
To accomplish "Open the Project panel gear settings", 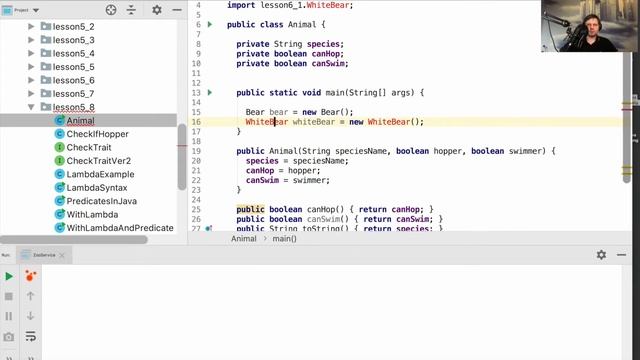I will coord(157,10).
